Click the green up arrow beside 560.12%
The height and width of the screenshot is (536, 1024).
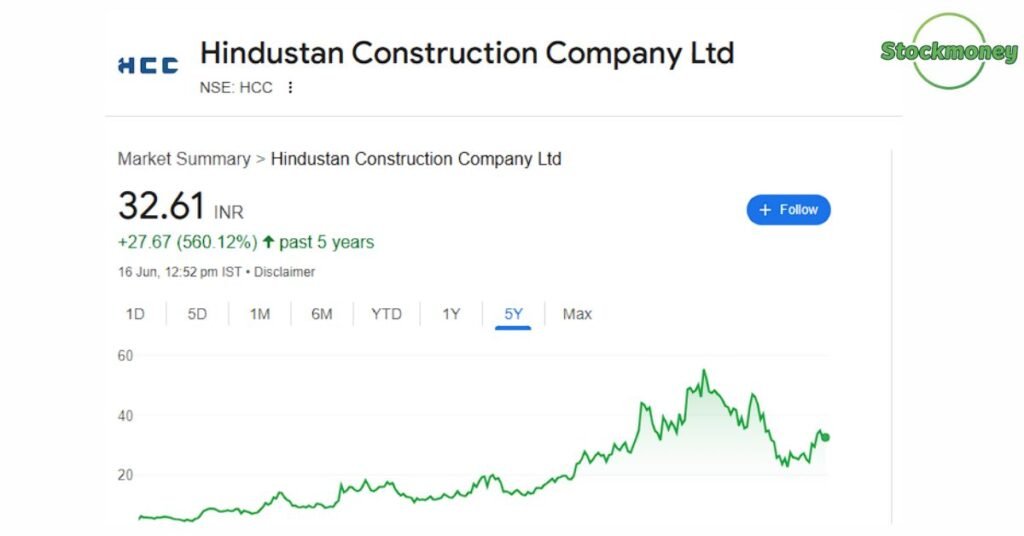pyautogui.click(x=268, y=242)
